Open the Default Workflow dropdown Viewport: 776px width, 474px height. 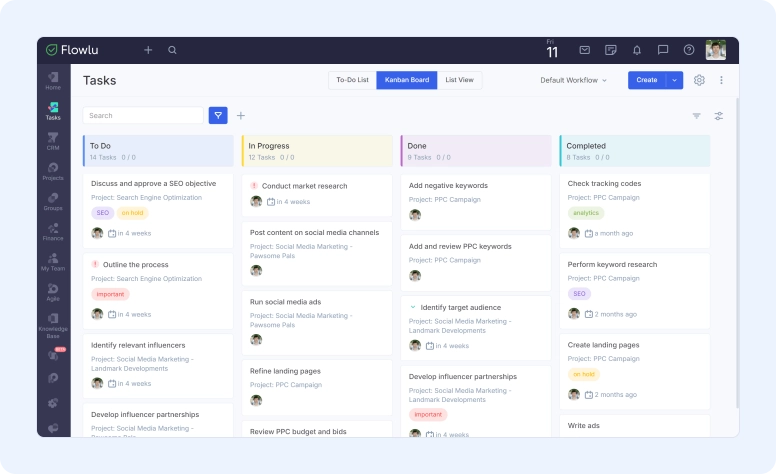(x=573, y=80)
